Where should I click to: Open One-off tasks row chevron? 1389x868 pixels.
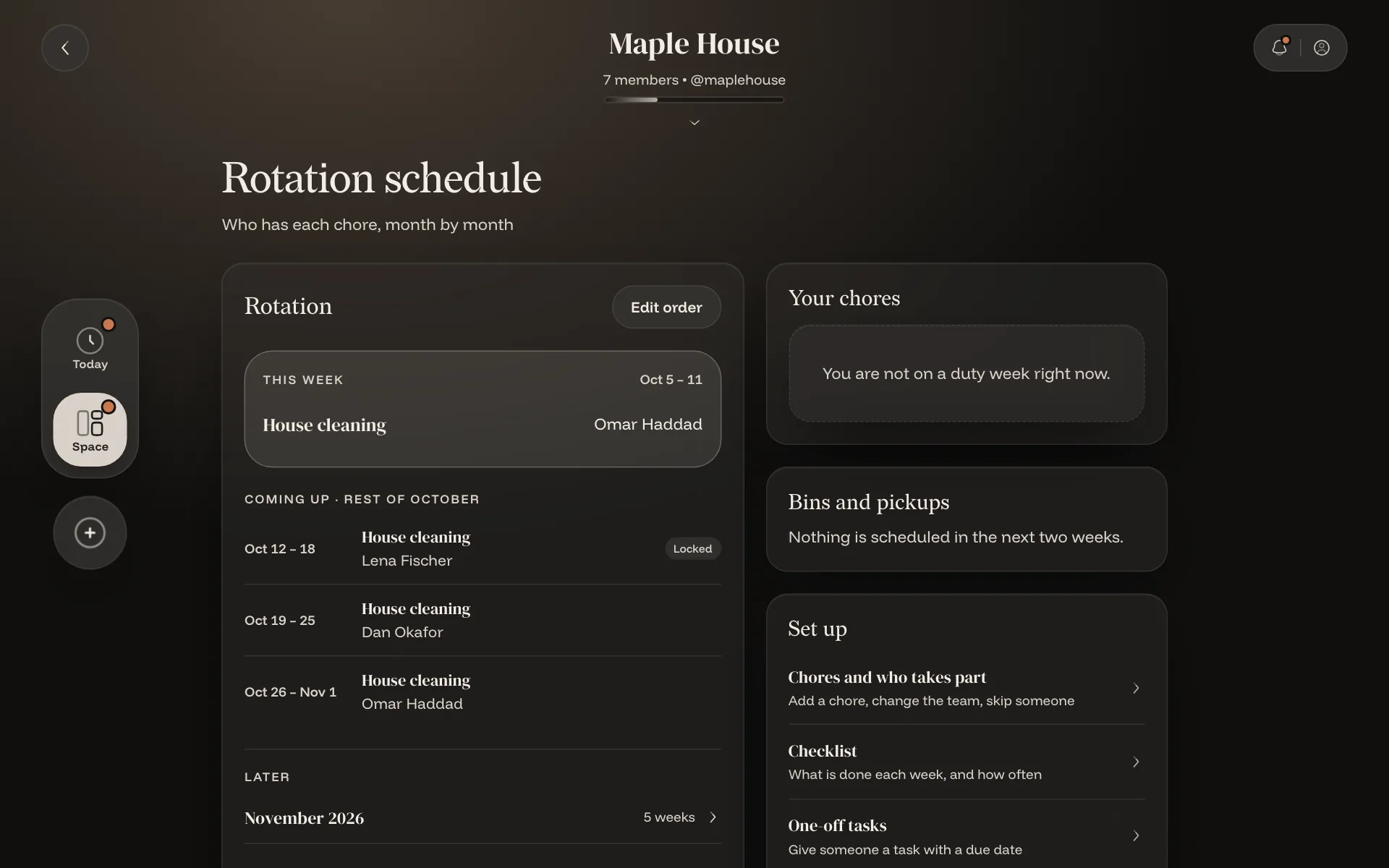pos(1136,836)
